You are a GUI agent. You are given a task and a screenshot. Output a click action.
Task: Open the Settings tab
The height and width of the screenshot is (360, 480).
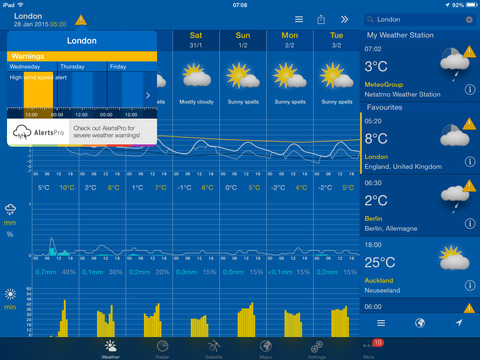tap(317, 349)
